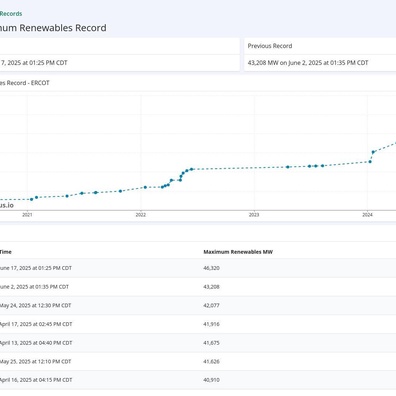Click the 2024 x-axis label

pos(367,215)
